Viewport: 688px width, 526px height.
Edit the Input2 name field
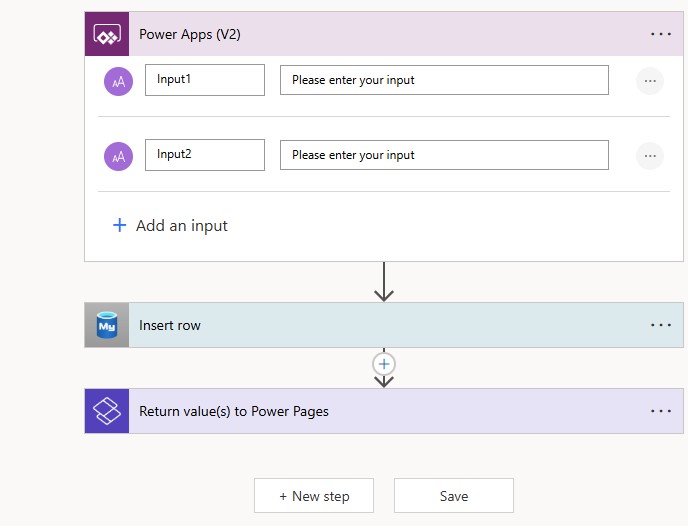tap(205, 155)
